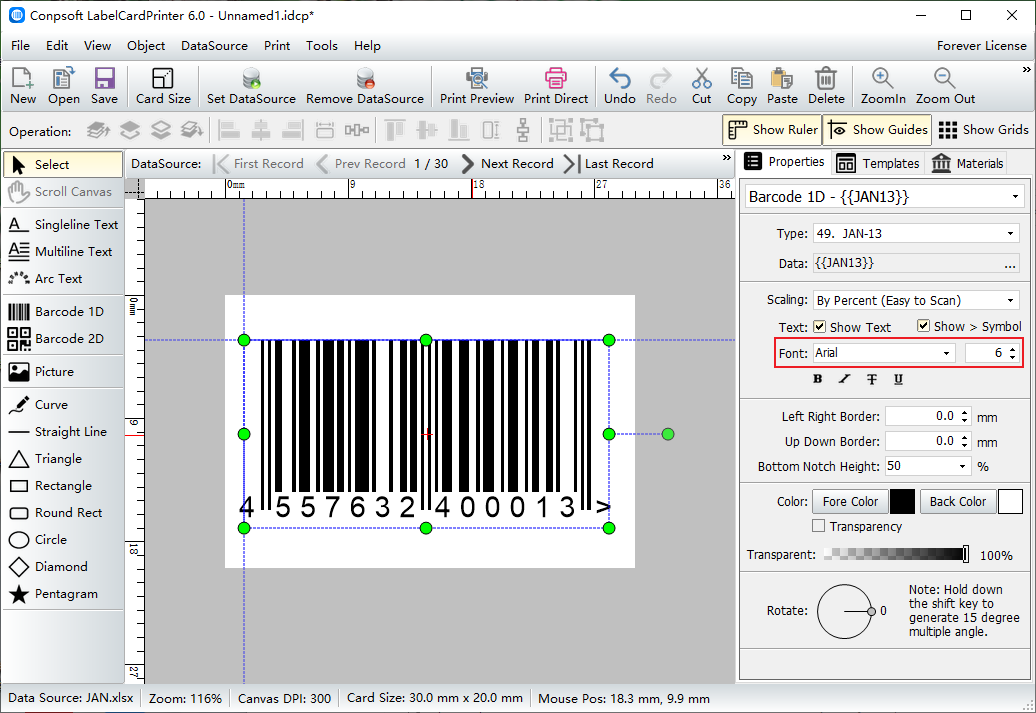Increase the Left Right Border value

tap(965, 413)
